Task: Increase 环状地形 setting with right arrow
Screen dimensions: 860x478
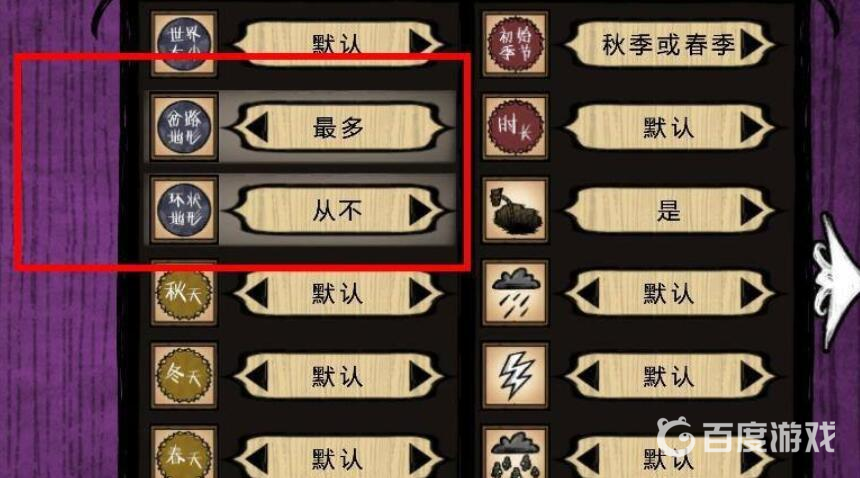Action: (x=421, y=210)
